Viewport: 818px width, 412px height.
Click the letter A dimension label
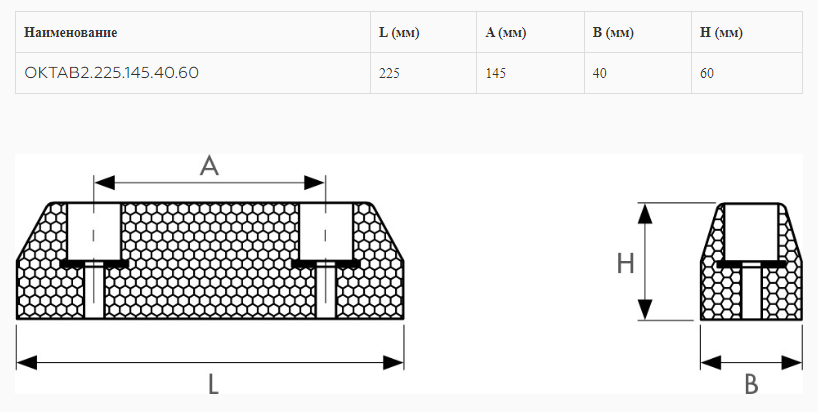(209, 166)
